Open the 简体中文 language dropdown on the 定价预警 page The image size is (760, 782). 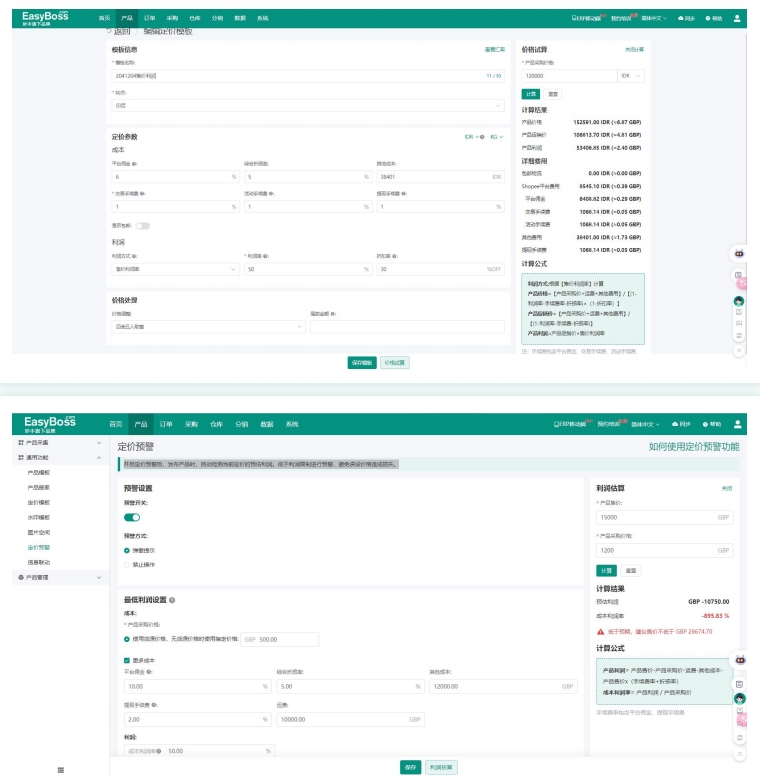coord(645,424)
